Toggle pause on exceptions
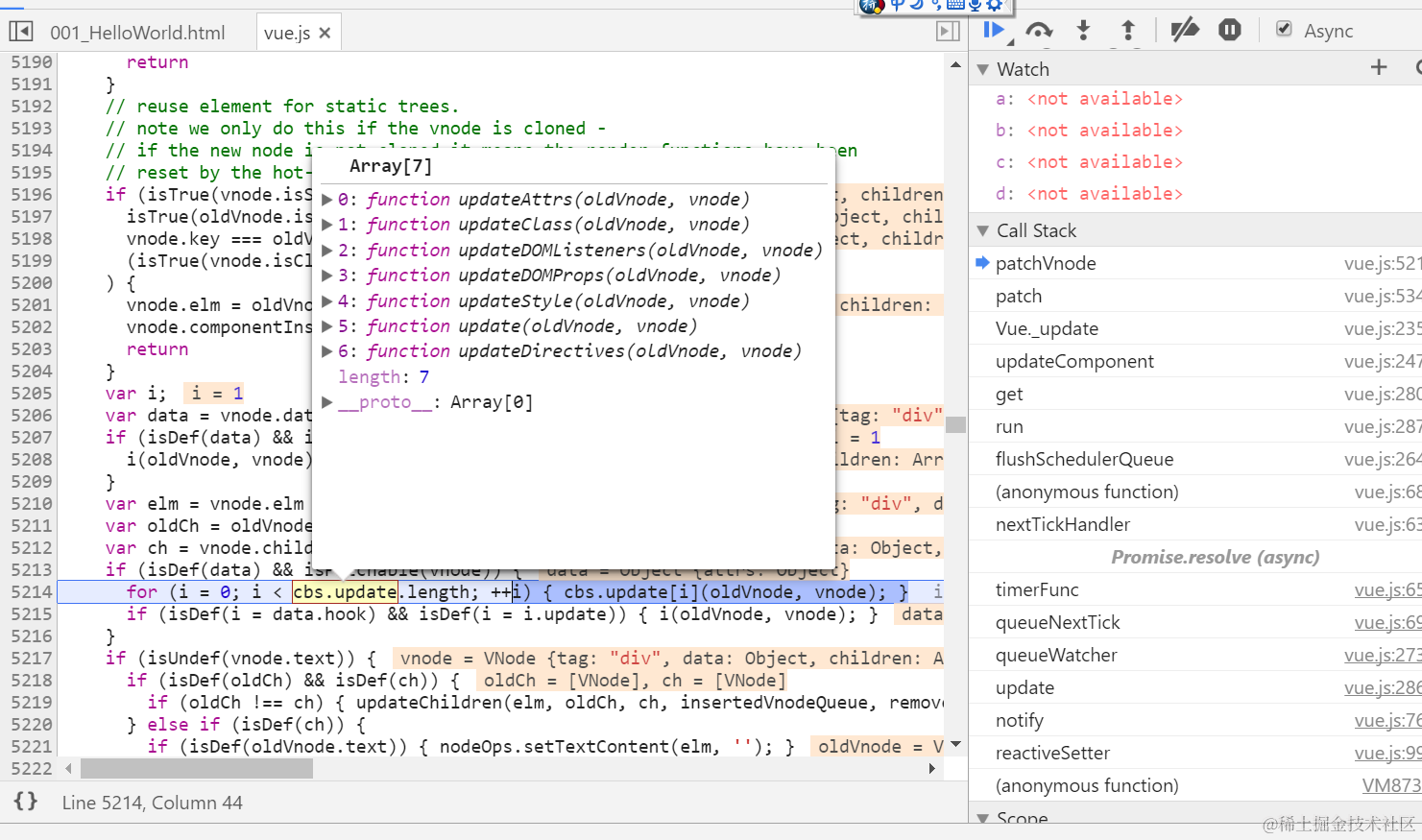1422x840 pixels. click(x=1230, y=31)
